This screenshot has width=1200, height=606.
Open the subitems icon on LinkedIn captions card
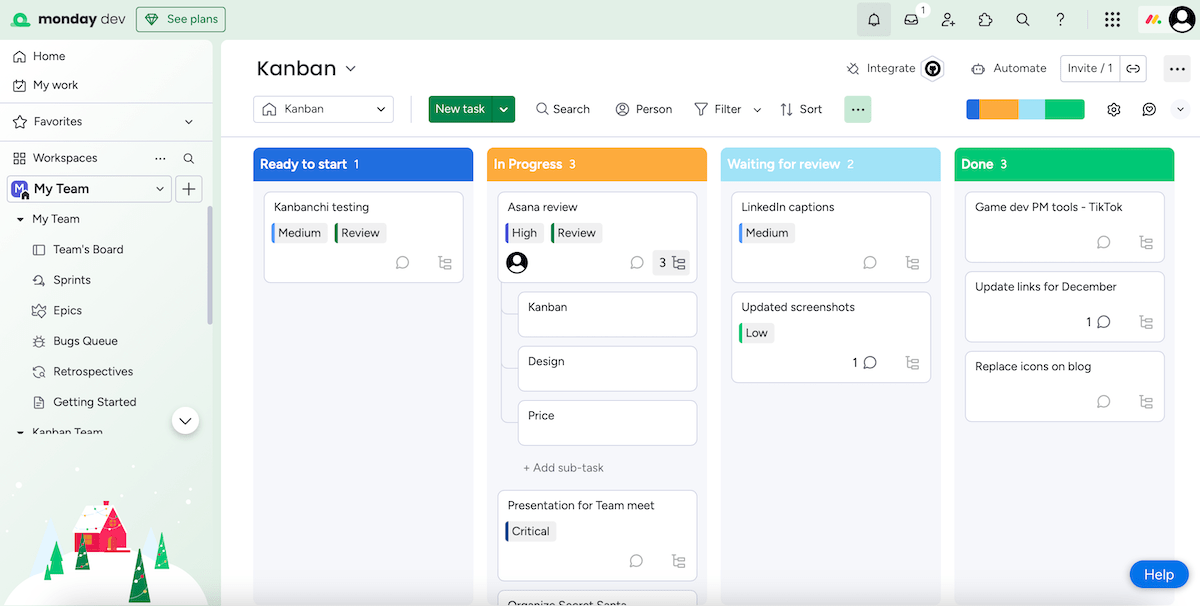coord(912,262)
